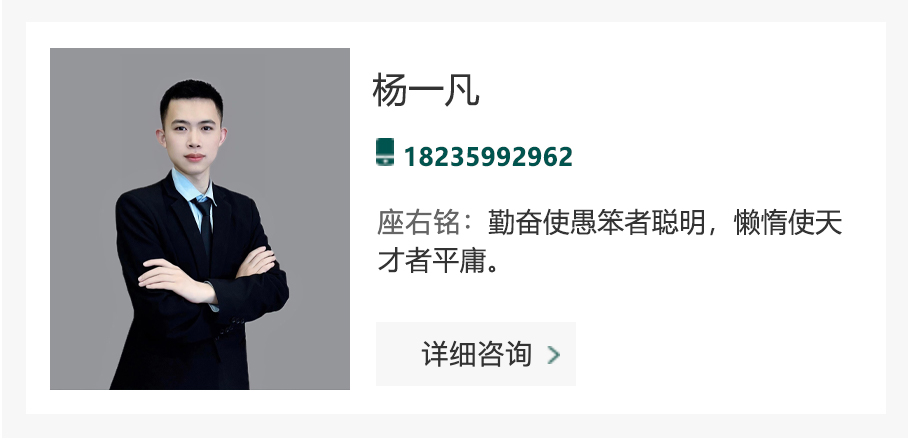Select the phone number 18235992962
Image resolution: width=908 pixels, height=440 pixels.
pyautogui.click(x=488, y=157)
